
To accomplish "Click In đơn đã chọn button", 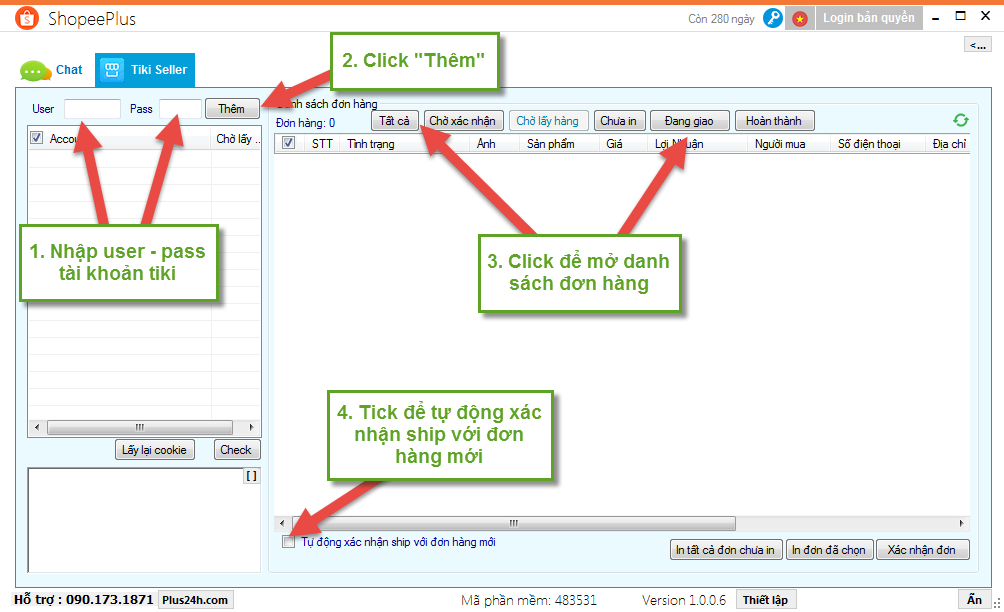I will click(x=829, y=550).
